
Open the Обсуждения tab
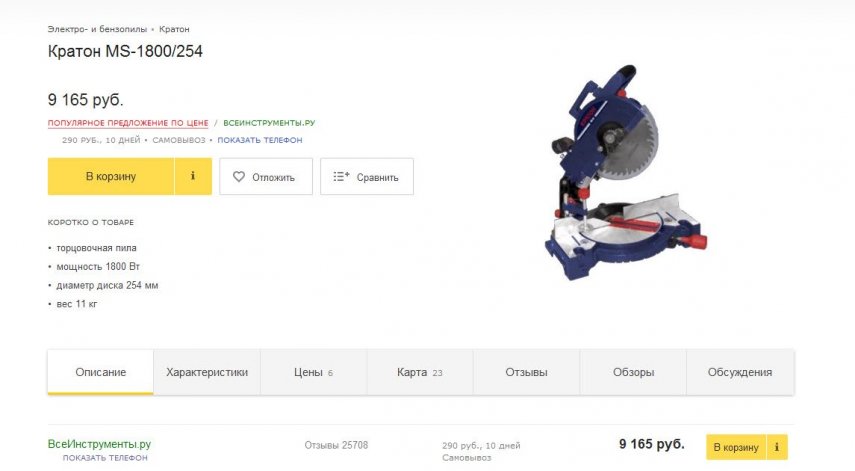coord(740,372)
